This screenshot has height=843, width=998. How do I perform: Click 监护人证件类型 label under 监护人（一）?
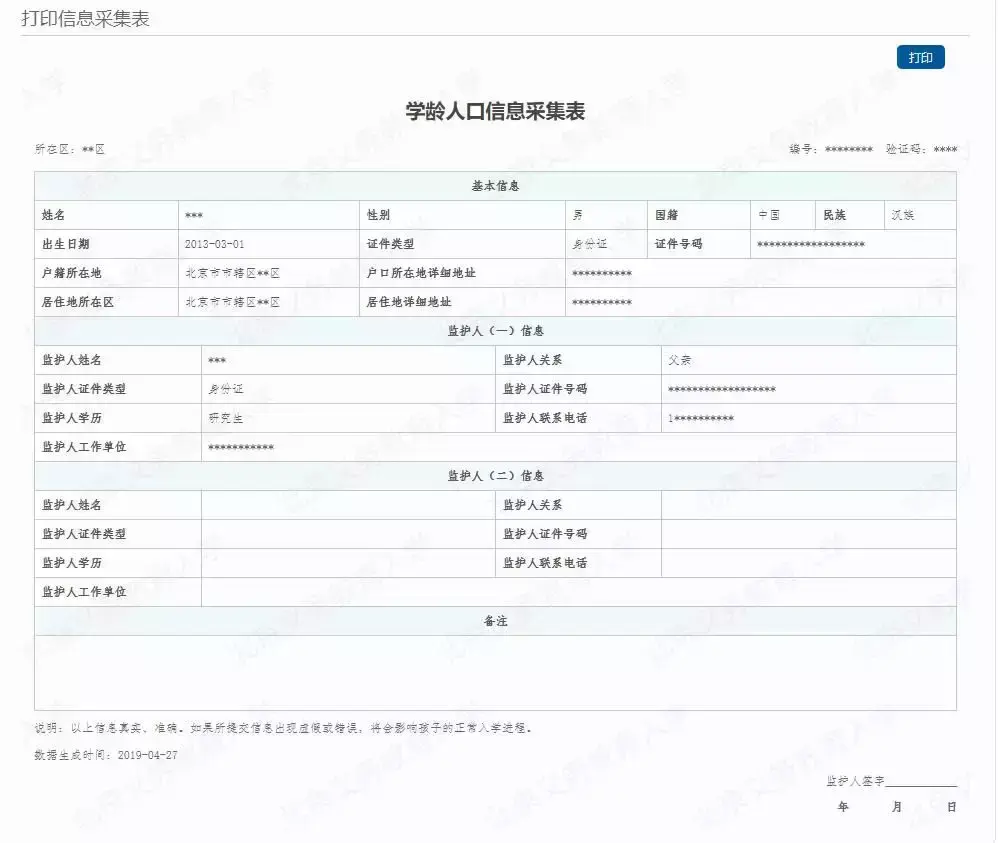[x=84, y=389]
